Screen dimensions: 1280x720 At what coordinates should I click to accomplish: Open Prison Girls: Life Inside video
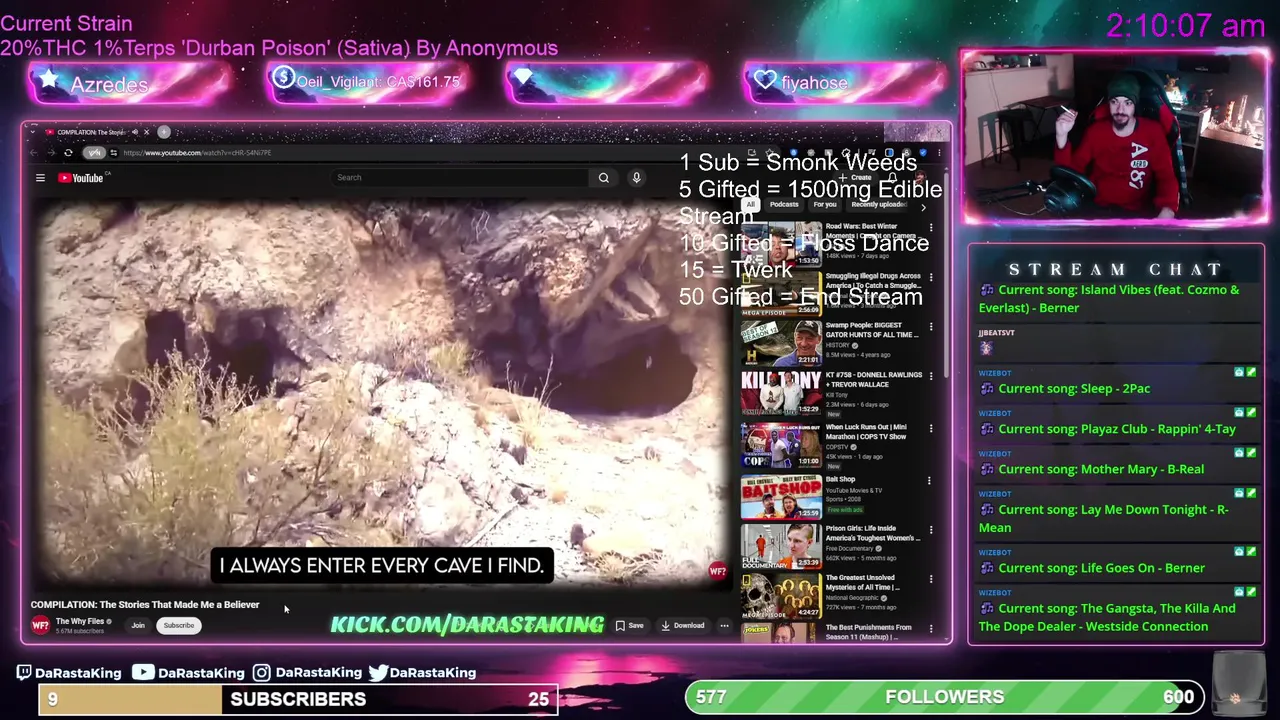(872, 533)
